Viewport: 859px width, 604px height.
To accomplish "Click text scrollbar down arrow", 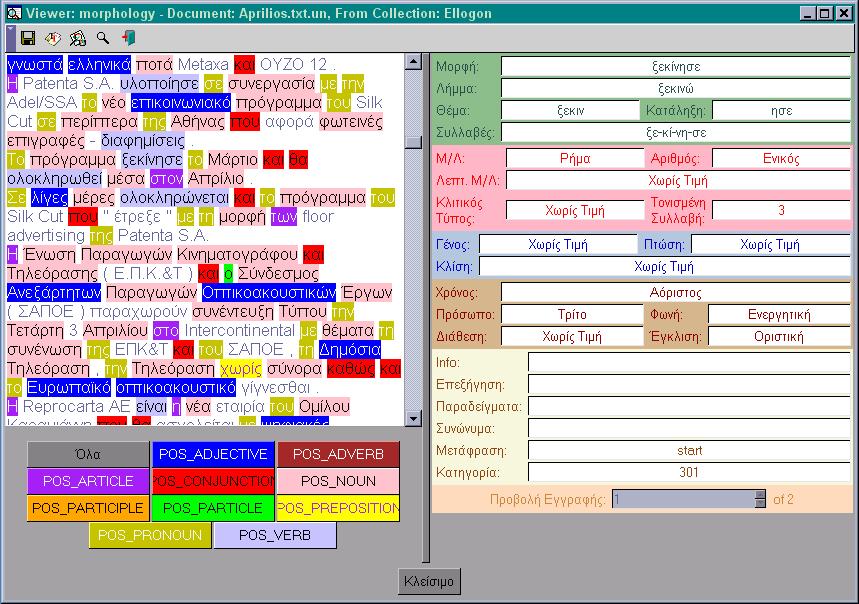I will point(413,418).
